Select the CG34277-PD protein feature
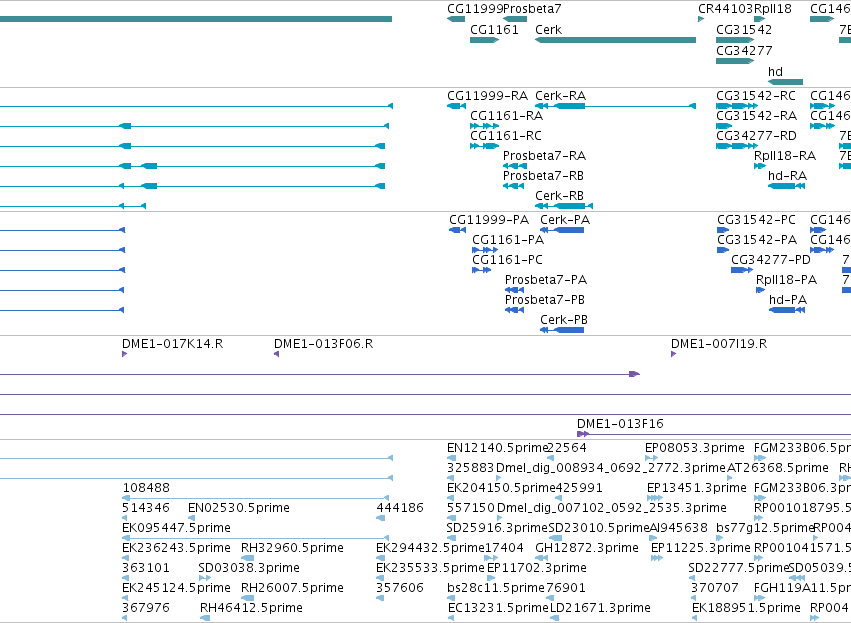The image size is (851, 623). (x=742, y=270)
